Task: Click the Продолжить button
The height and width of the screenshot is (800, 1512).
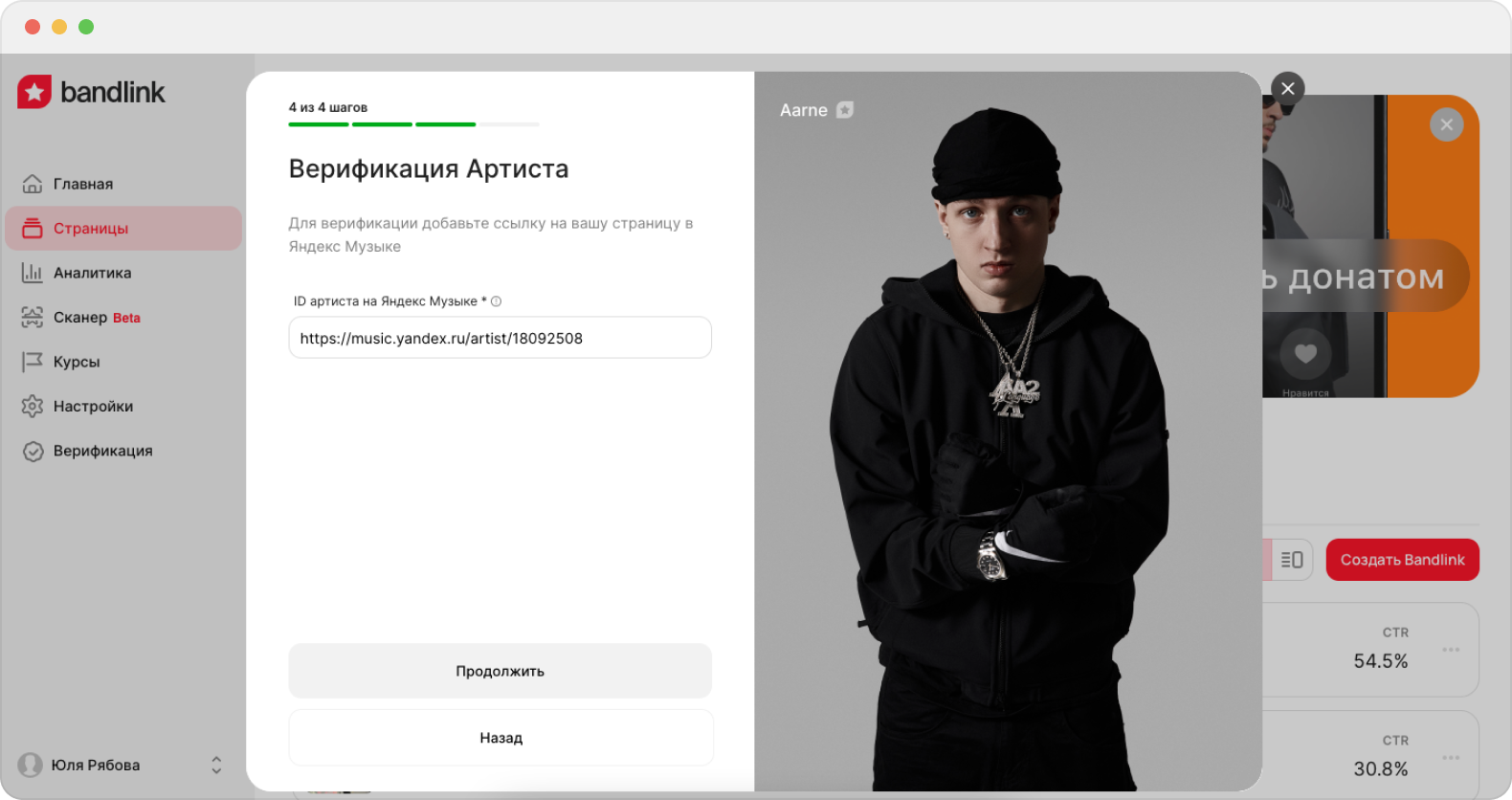Action: 500,671
